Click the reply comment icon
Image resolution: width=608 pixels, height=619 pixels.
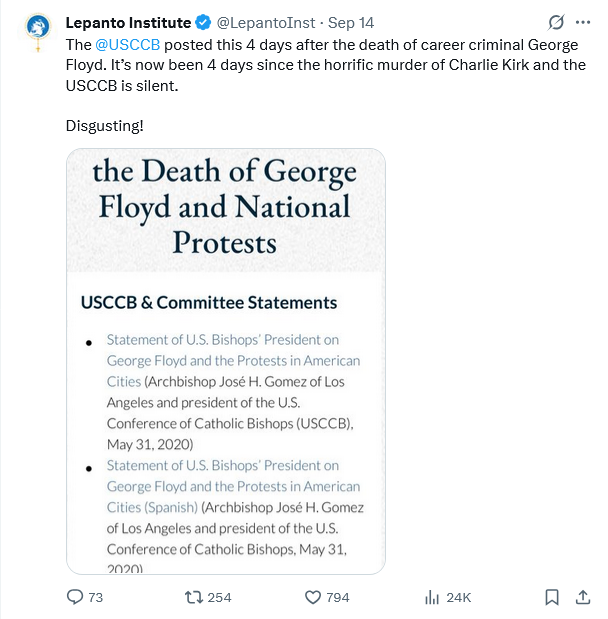(x=75, y=597)
